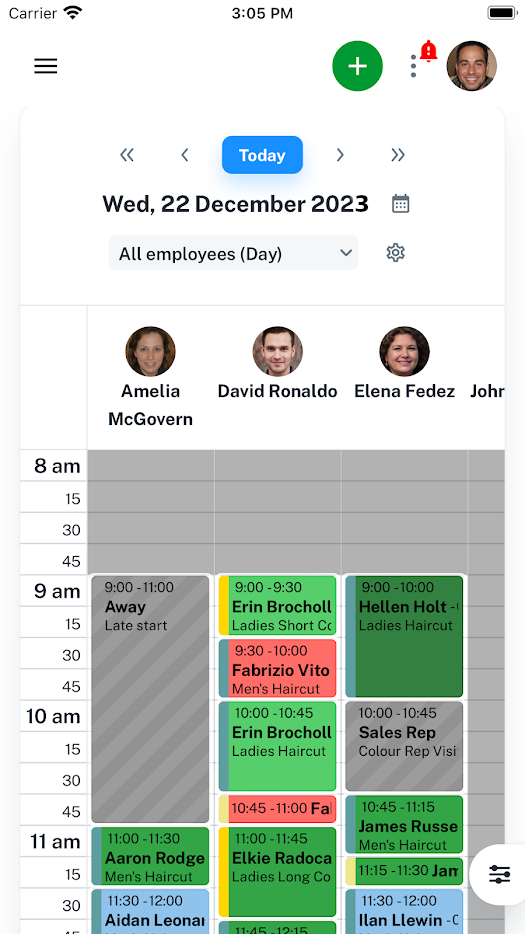The image size is (525, 934).
Task: Open calendar settings gear icon
Action: [x=395, y=253]
